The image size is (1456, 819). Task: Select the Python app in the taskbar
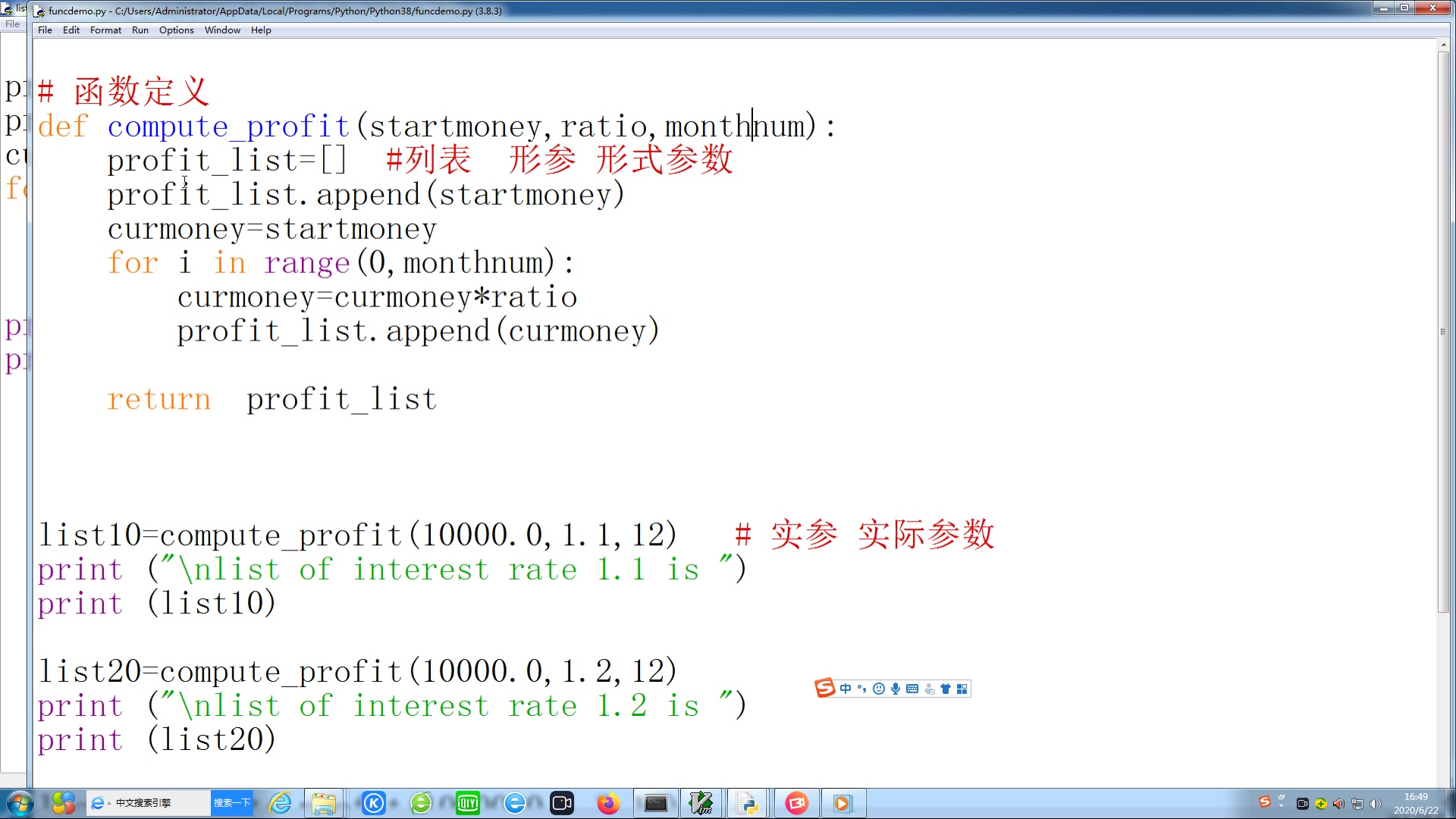[x=748, y=803]
